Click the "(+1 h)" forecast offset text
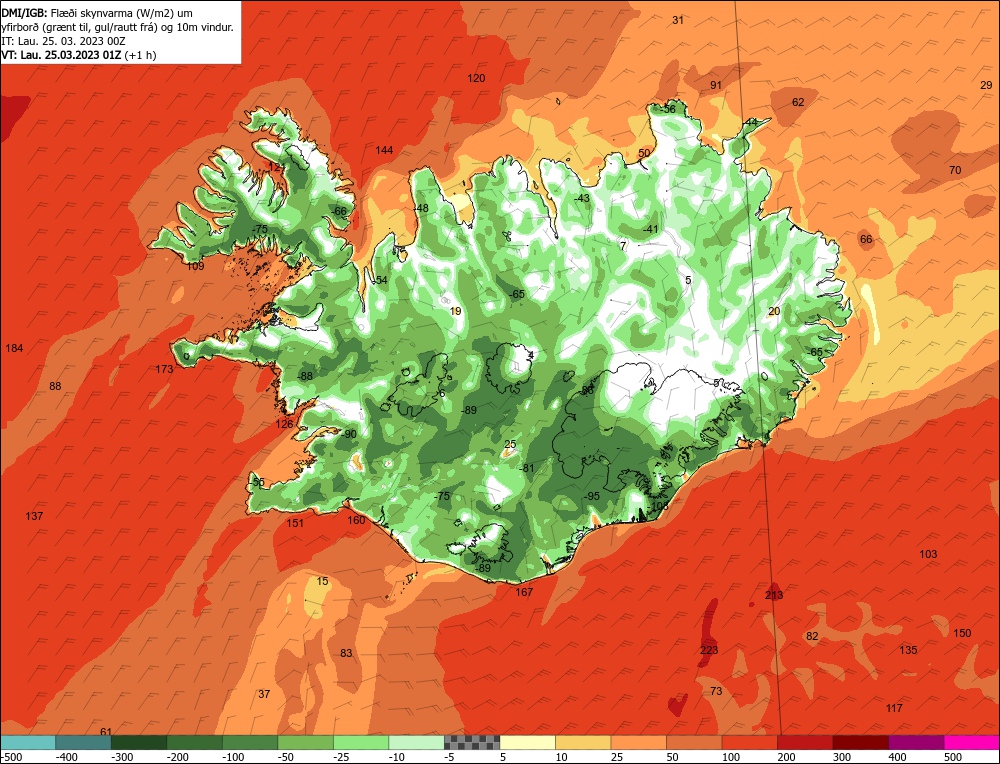This screenshot has width=1000, height=764. point(140,55)
